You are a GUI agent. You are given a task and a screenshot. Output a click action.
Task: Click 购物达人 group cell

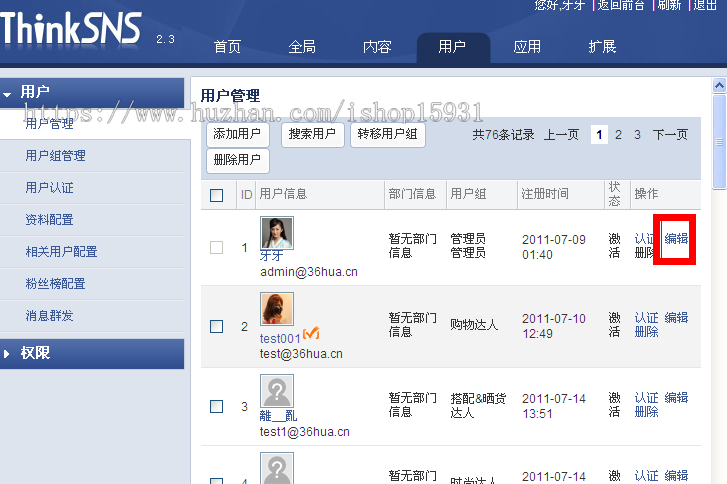point(474,325)
